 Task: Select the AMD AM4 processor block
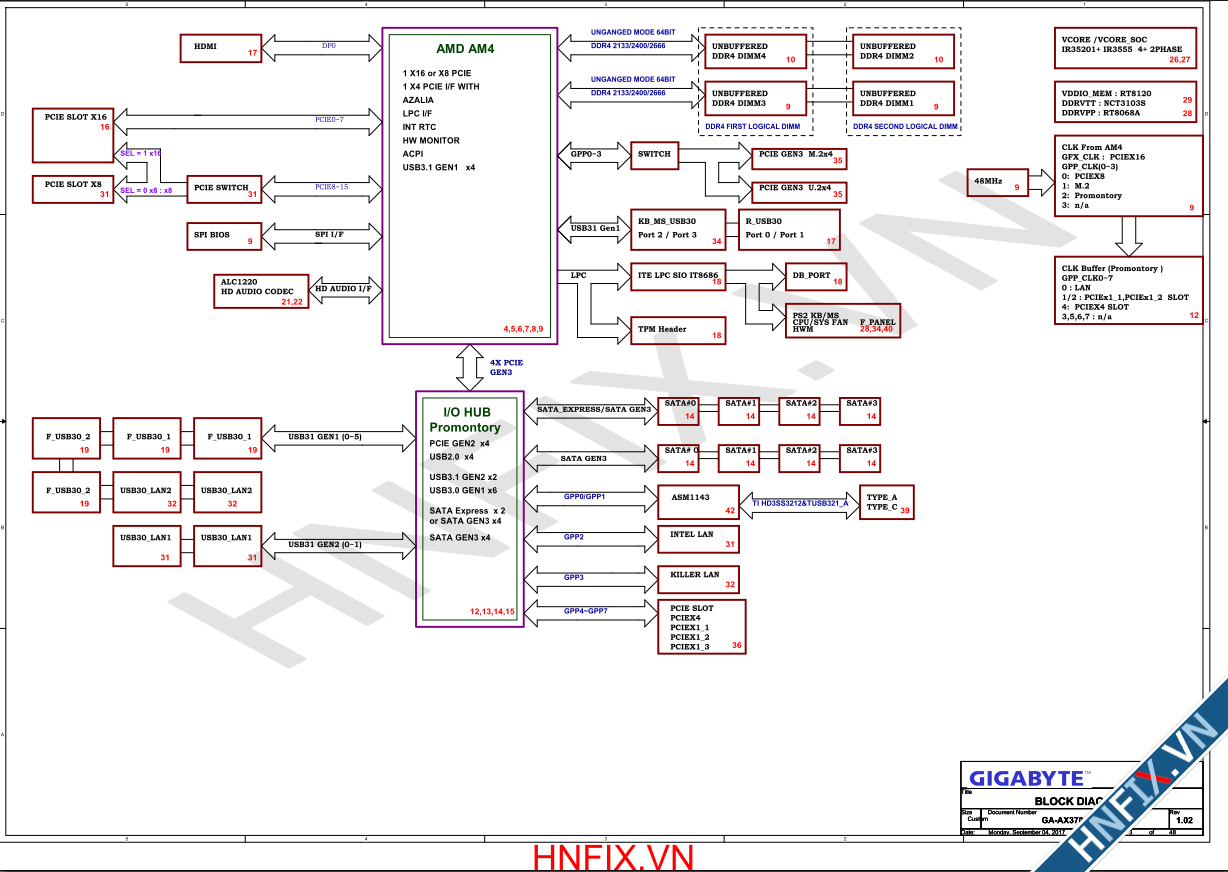(466, 186)
